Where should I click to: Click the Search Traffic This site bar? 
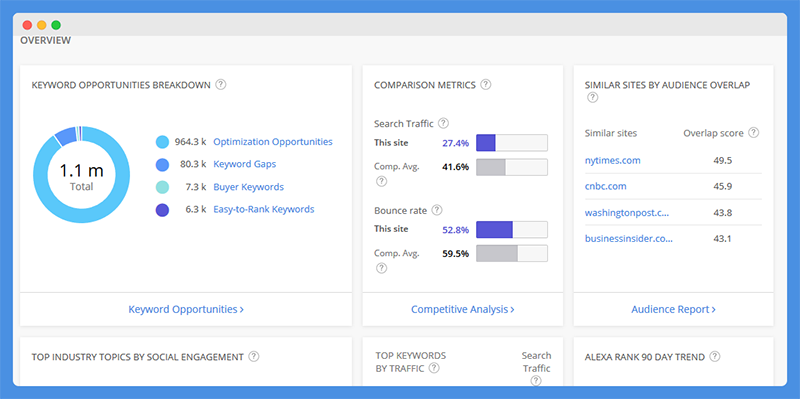point(512,143)
